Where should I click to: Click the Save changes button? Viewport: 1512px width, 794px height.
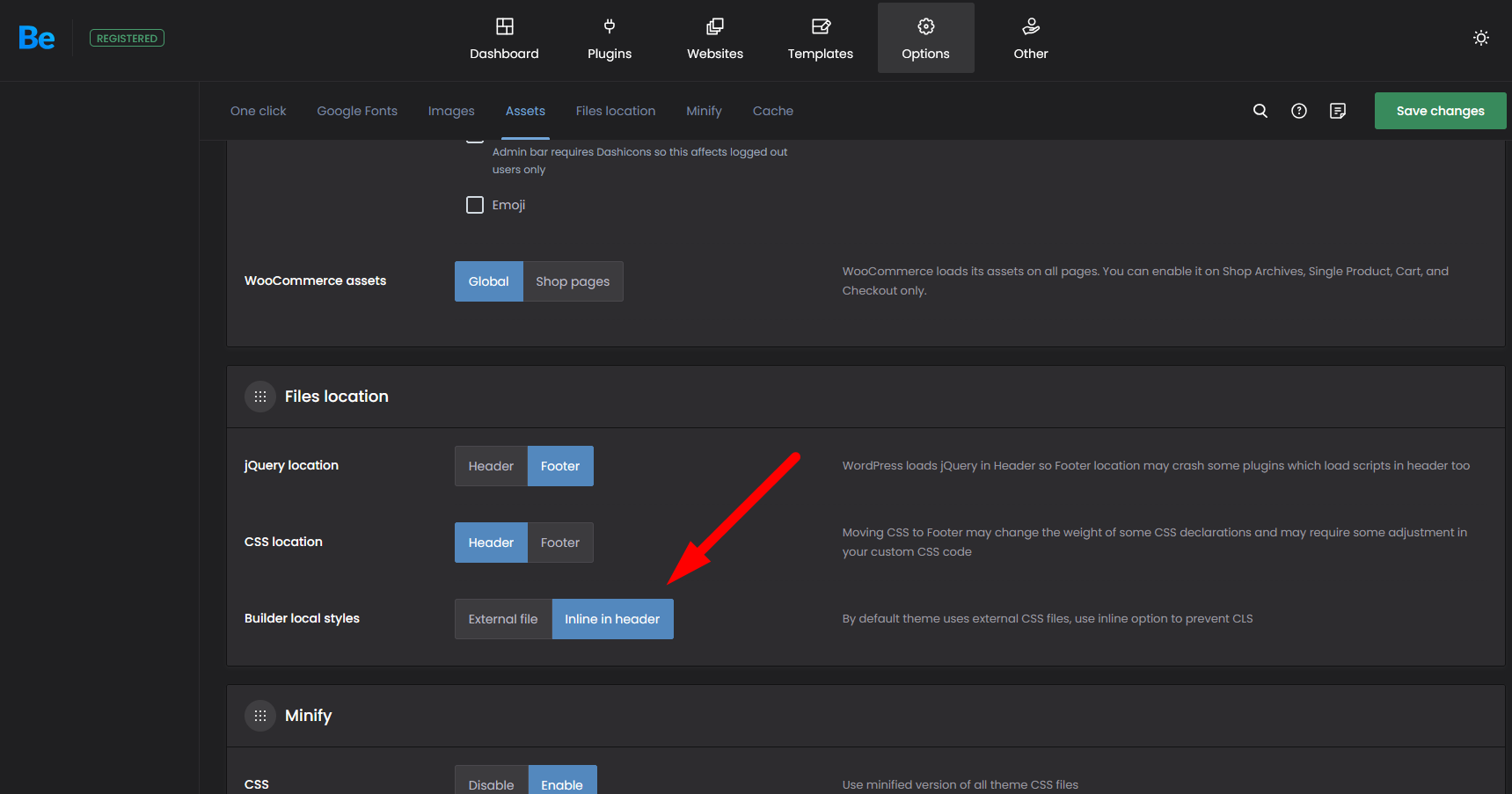pyautogui.click(x=1440, y=111)
